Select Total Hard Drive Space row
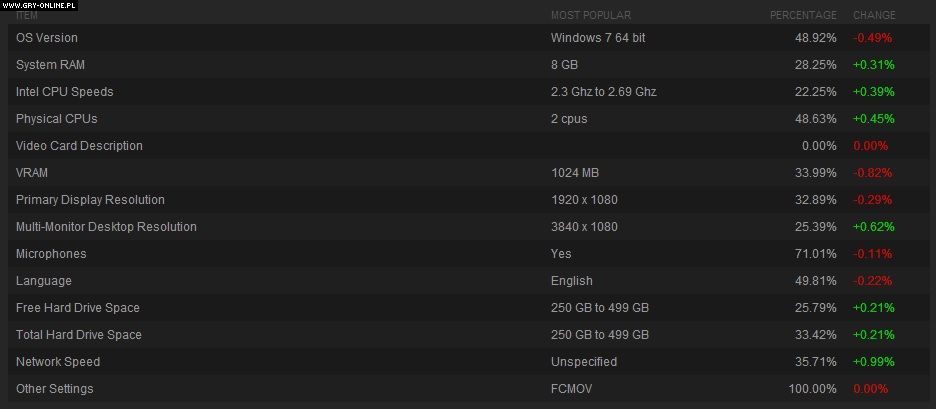Screen dimensions: 936x409 79,335
